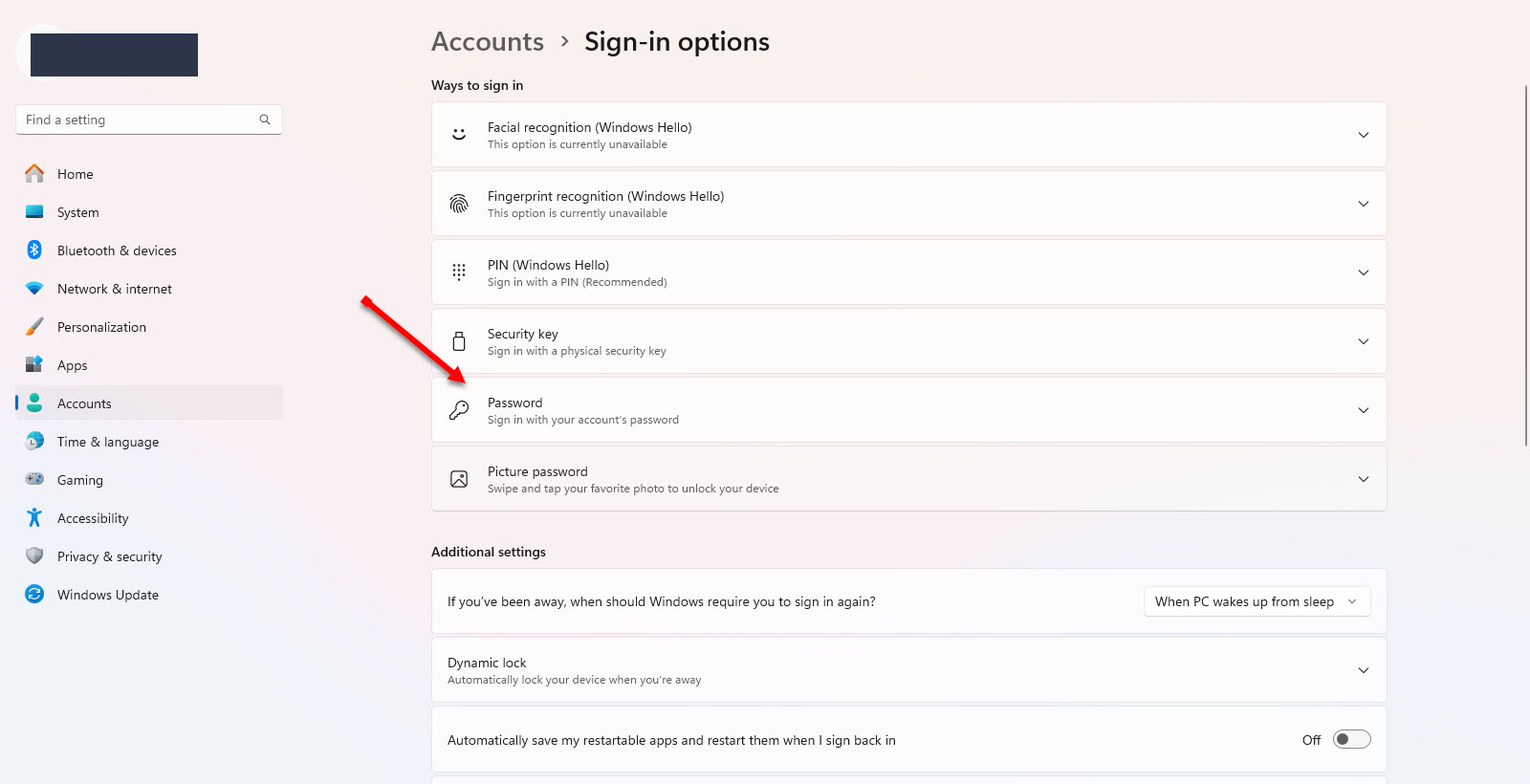
Task: Open the sign-in requirement dropdown
Action: coord(1256,601)
